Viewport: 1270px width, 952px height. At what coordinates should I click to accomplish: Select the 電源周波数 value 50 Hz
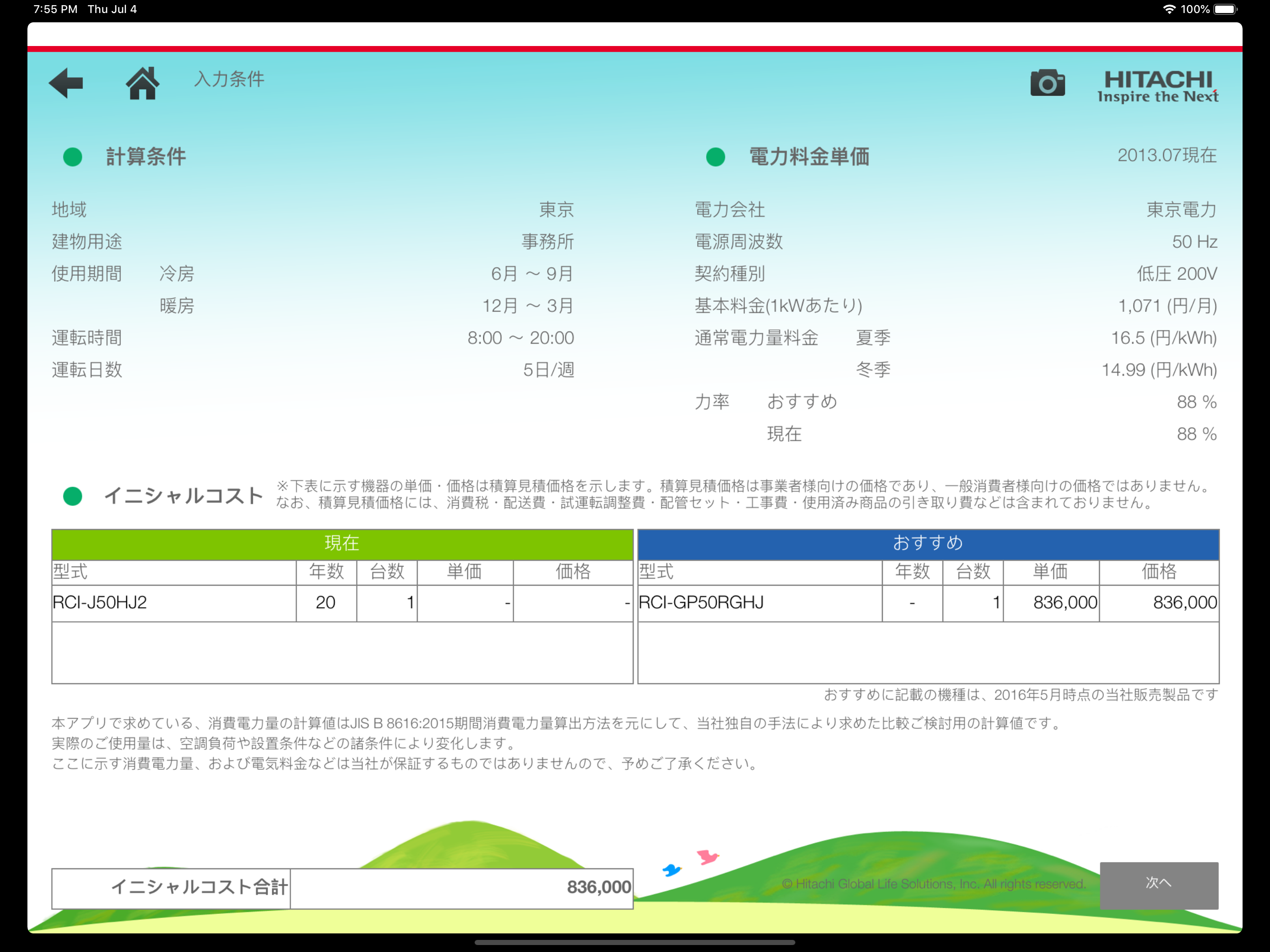coord(1194,242)
